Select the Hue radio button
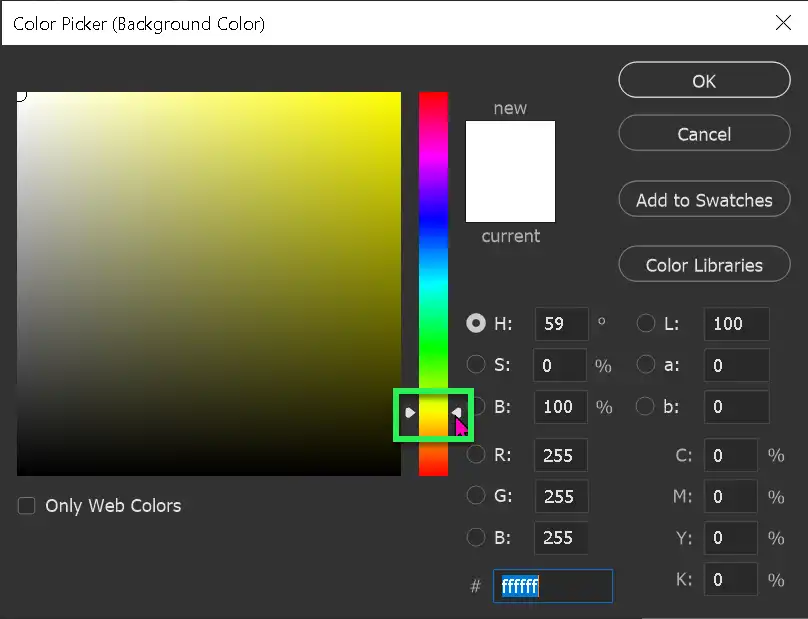Screen dimensions: 808x619 [476, 323]
